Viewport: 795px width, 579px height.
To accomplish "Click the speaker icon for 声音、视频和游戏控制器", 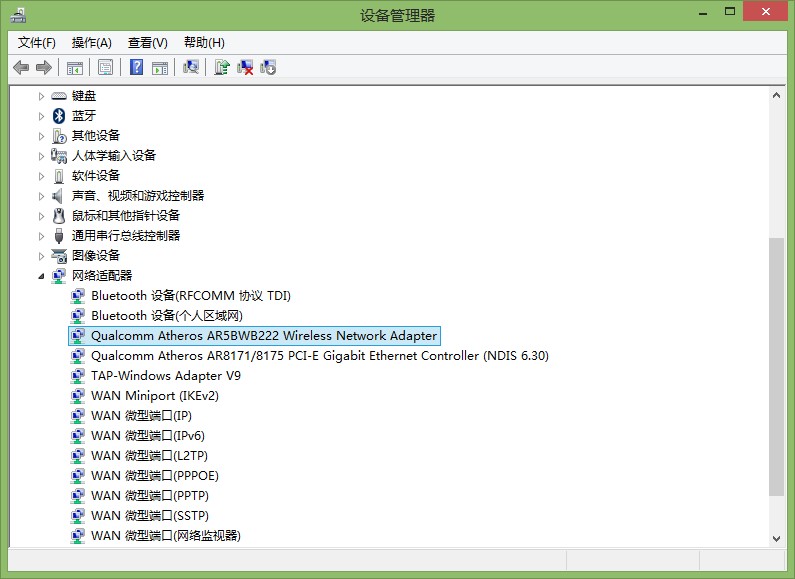I will [58, 196].
